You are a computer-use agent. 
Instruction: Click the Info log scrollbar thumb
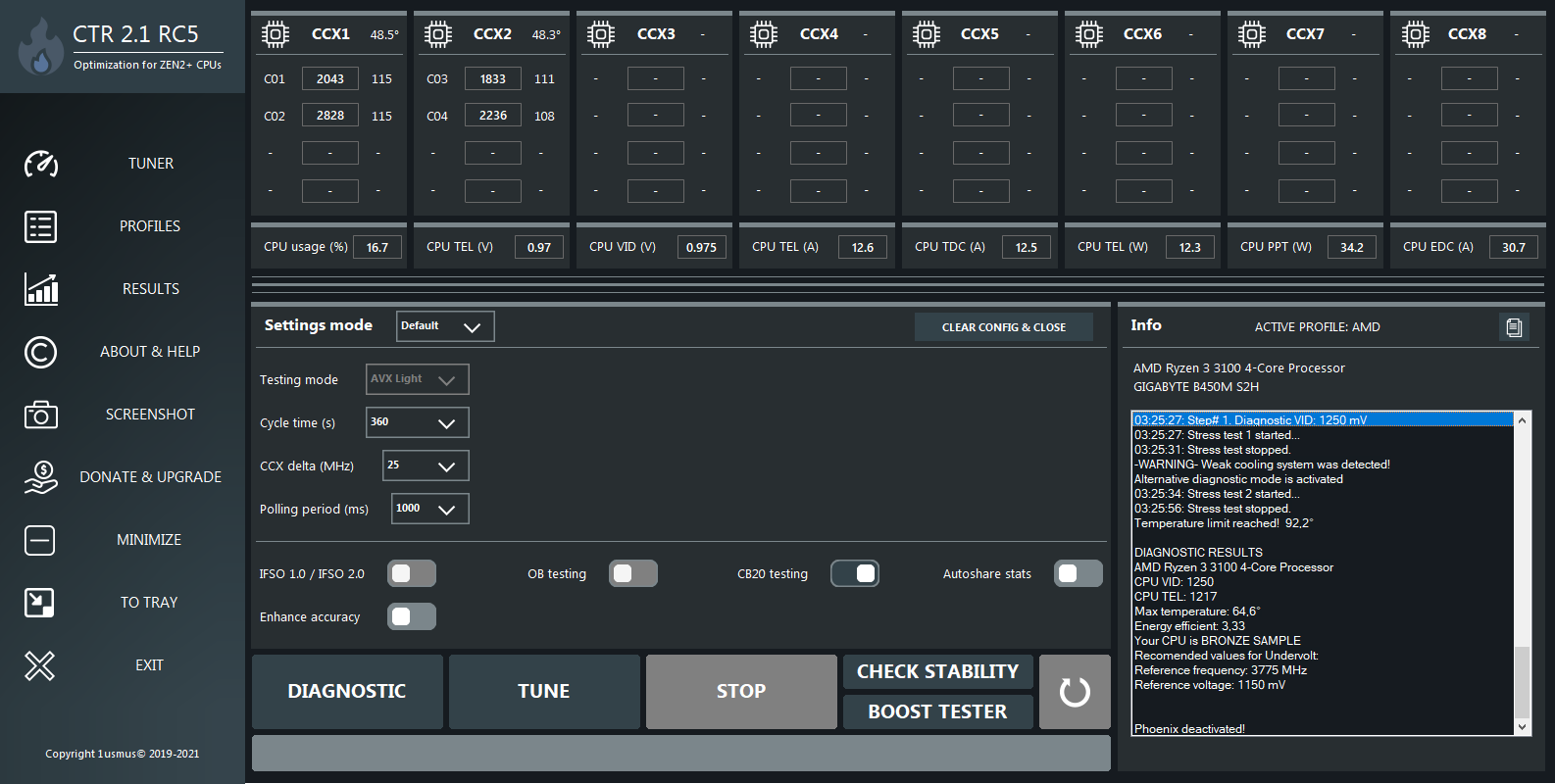[1522, 683]
